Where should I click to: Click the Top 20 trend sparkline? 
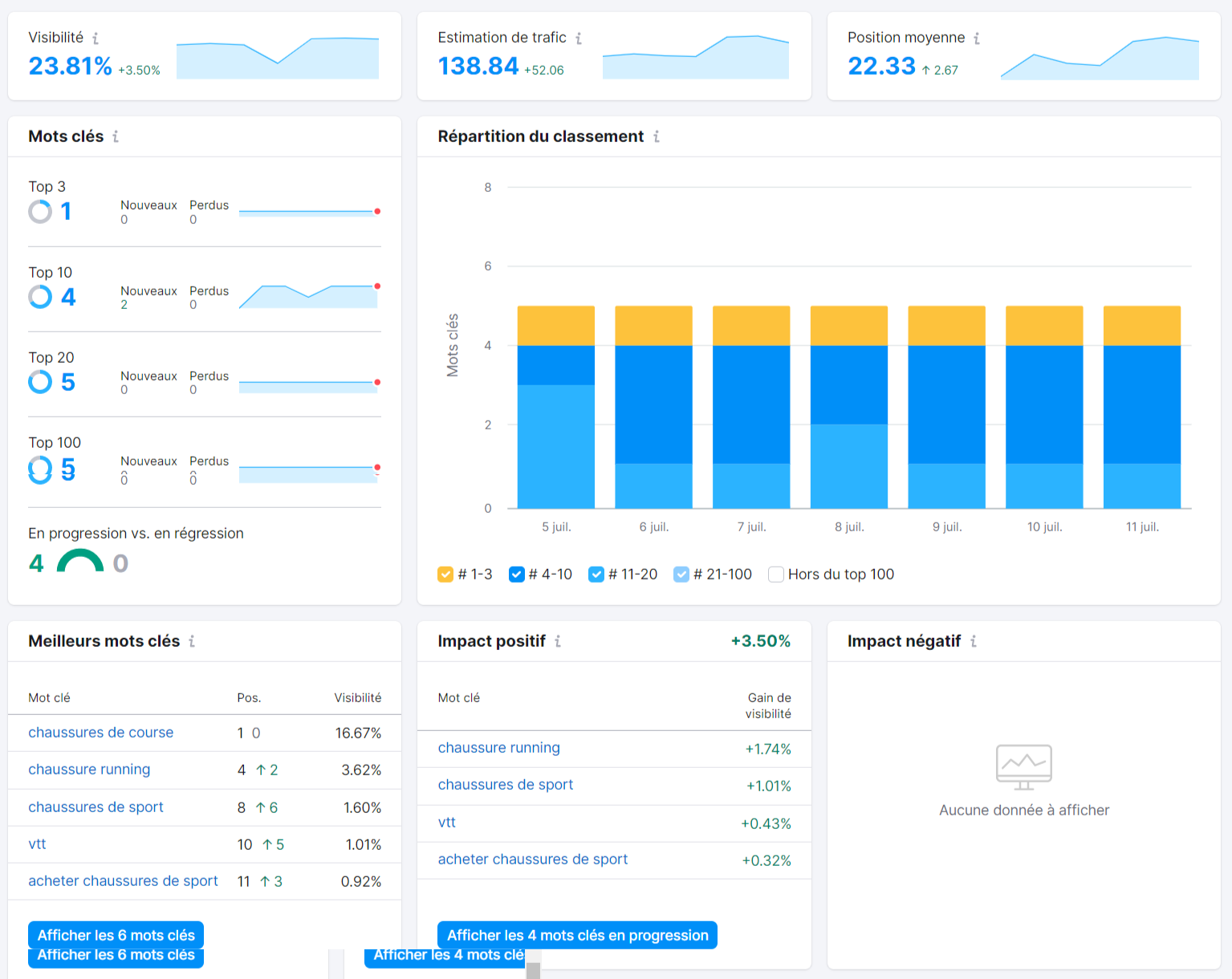(x=309, y=386)
